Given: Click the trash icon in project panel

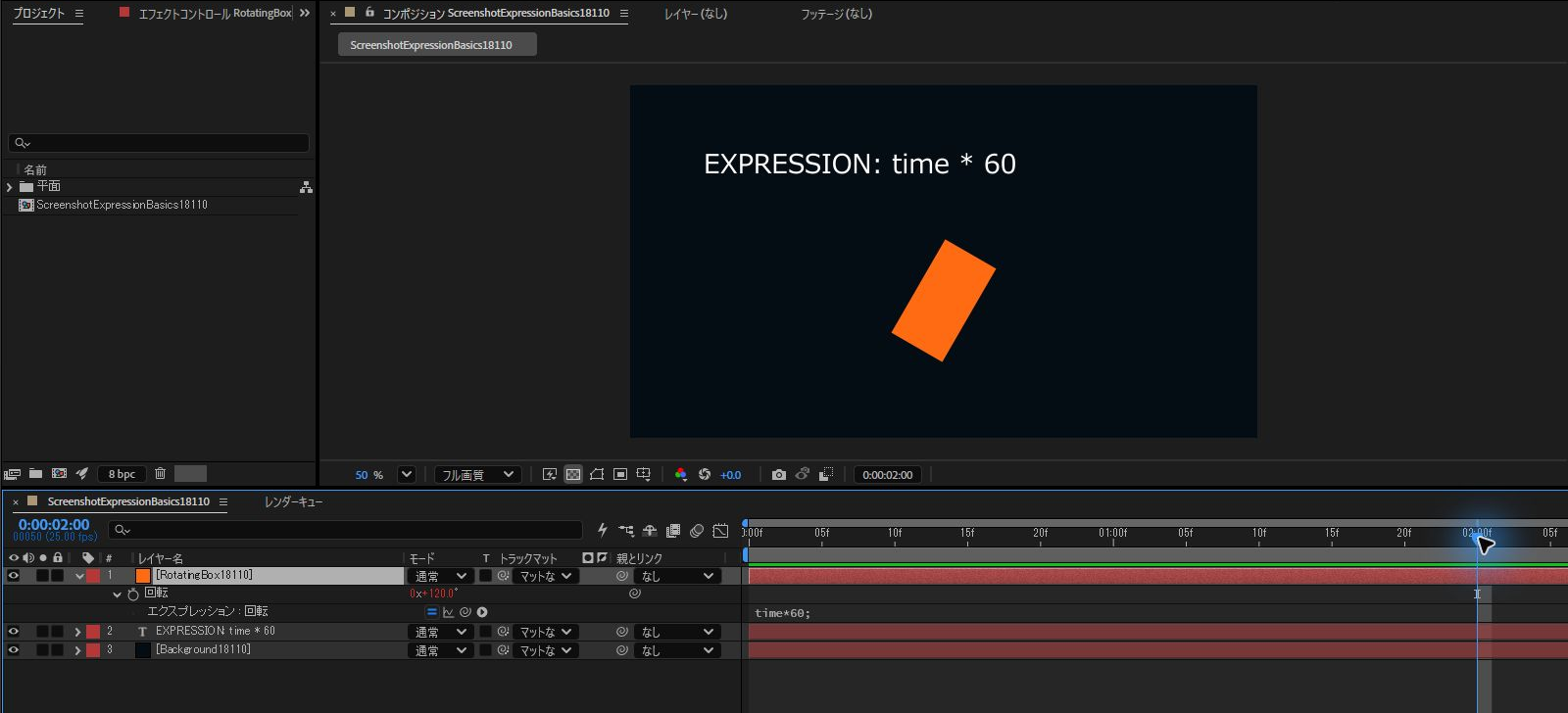Looking at the screenshot, I should [x=161, y=474].
